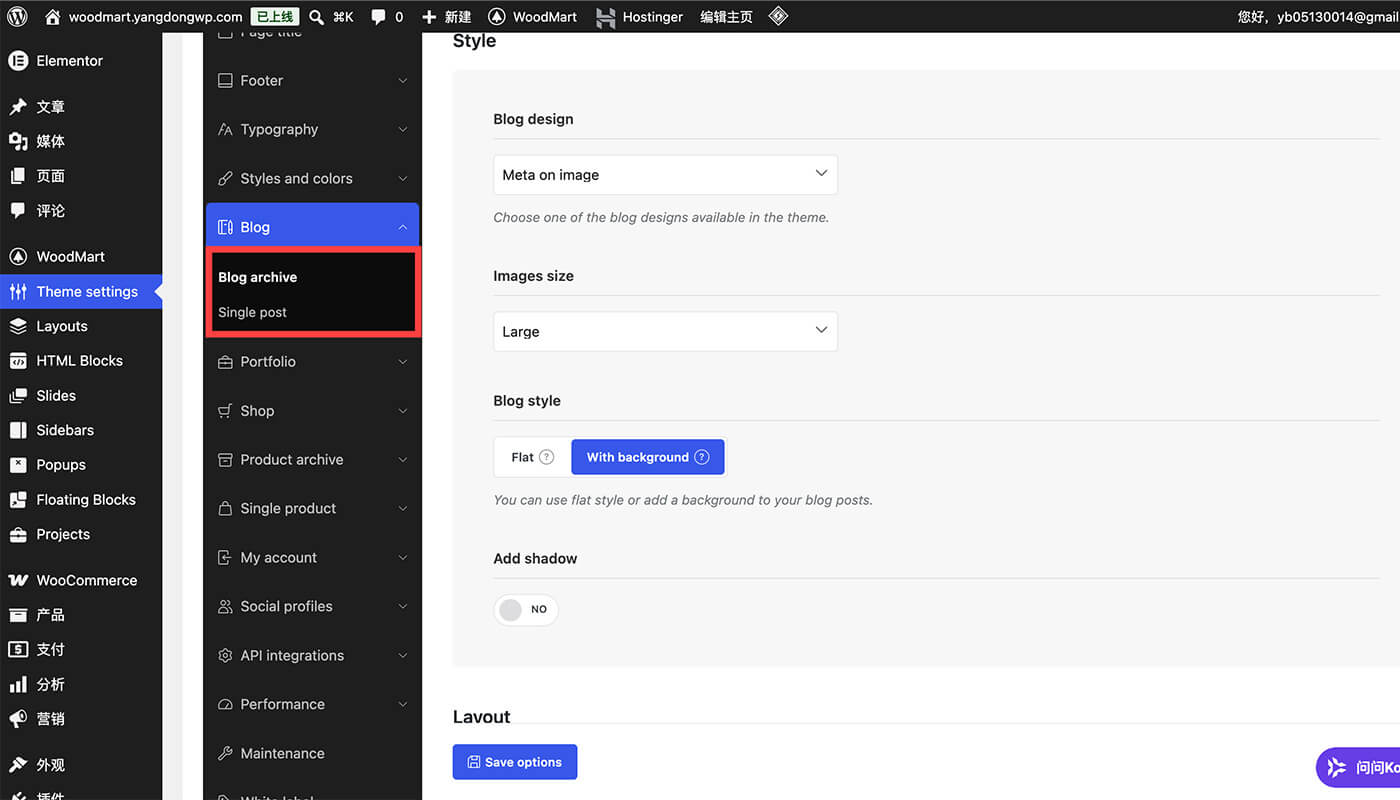
Task: Expand the Styles and colors section
Action: click(x=312, y=179)
